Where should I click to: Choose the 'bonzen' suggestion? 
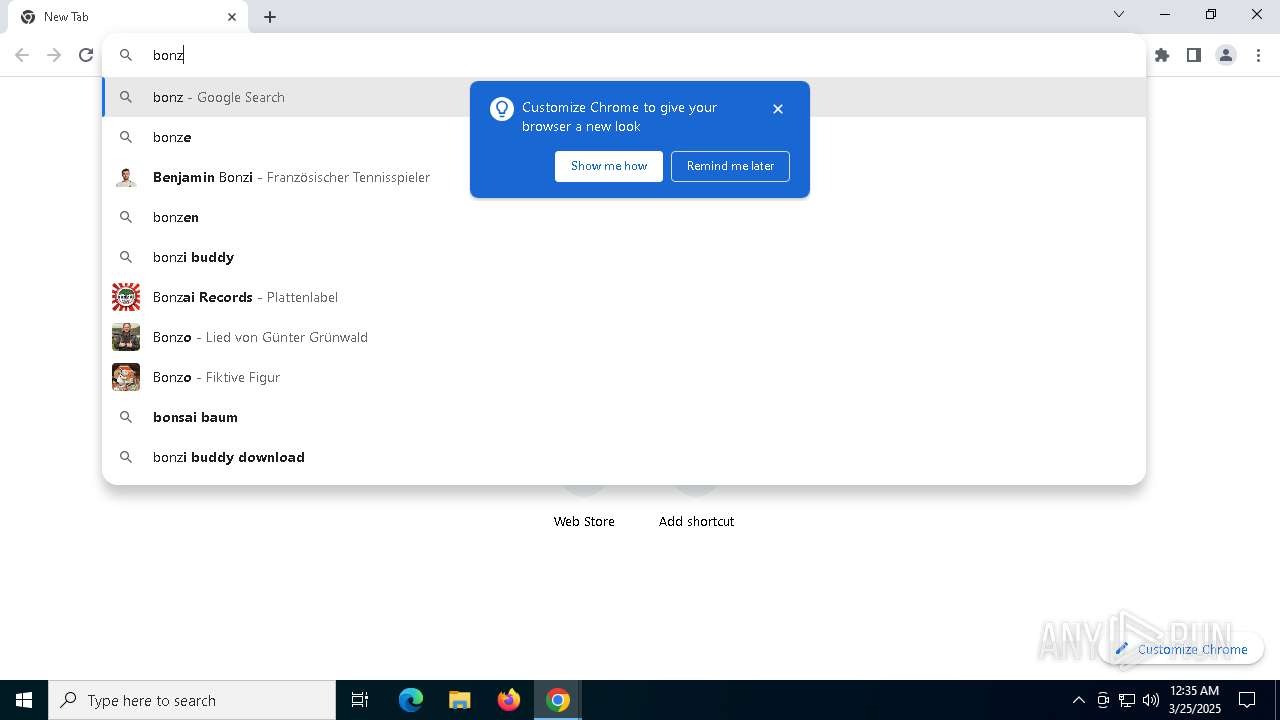[x=624, y=217]
